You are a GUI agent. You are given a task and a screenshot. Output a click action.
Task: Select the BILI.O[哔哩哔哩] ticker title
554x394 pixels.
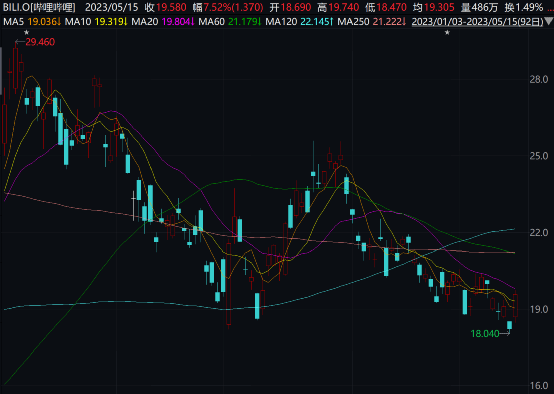pyautogui.click(x=40, y=7)
